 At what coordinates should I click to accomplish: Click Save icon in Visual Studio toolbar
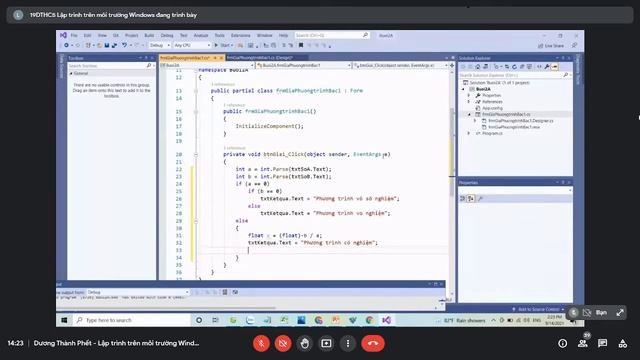(x=107, y=45)
